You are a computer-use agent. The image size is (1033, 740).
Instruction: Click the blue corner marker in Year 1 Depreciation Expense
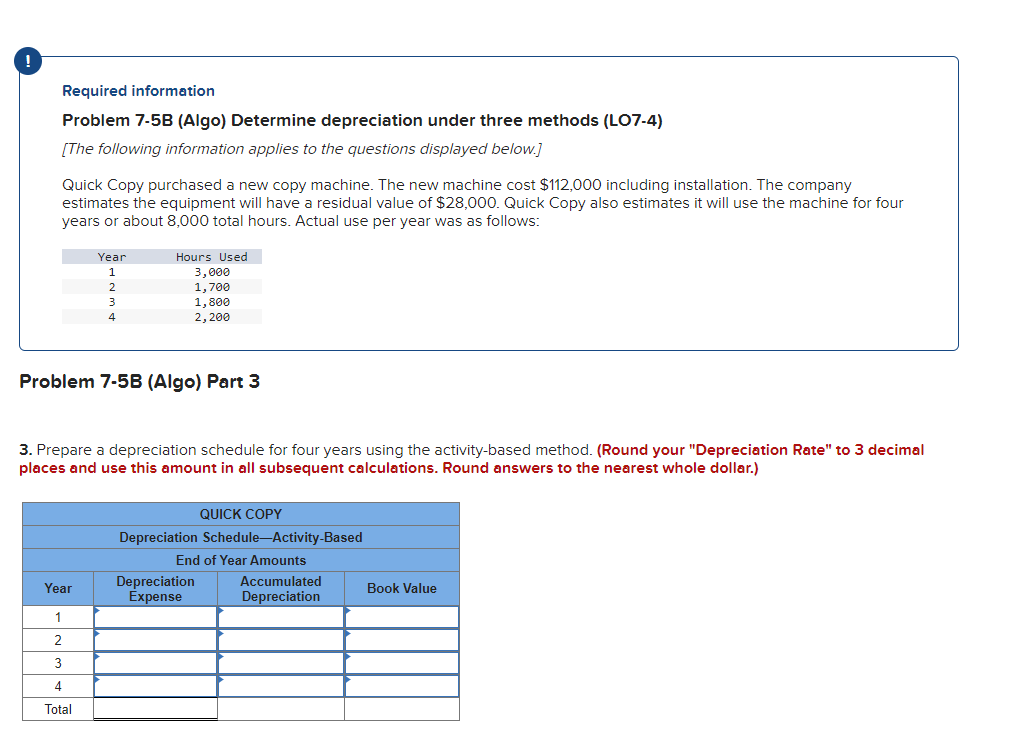pos(95,611)
